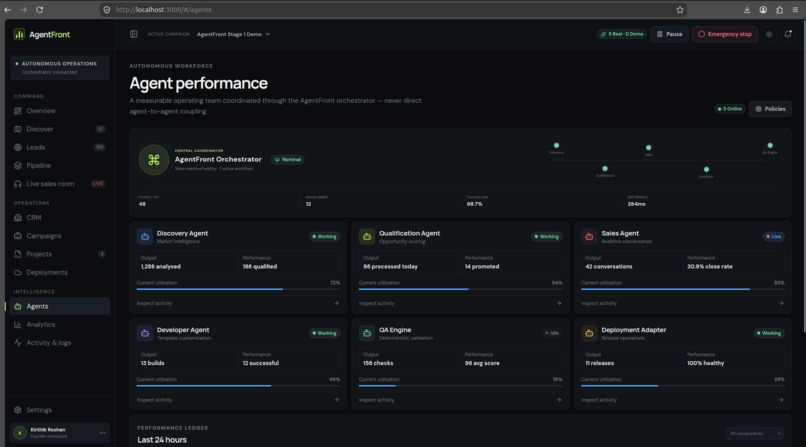
Task: Click the AgentFront Orchestrator command icon
Action: tap(154, 160)
